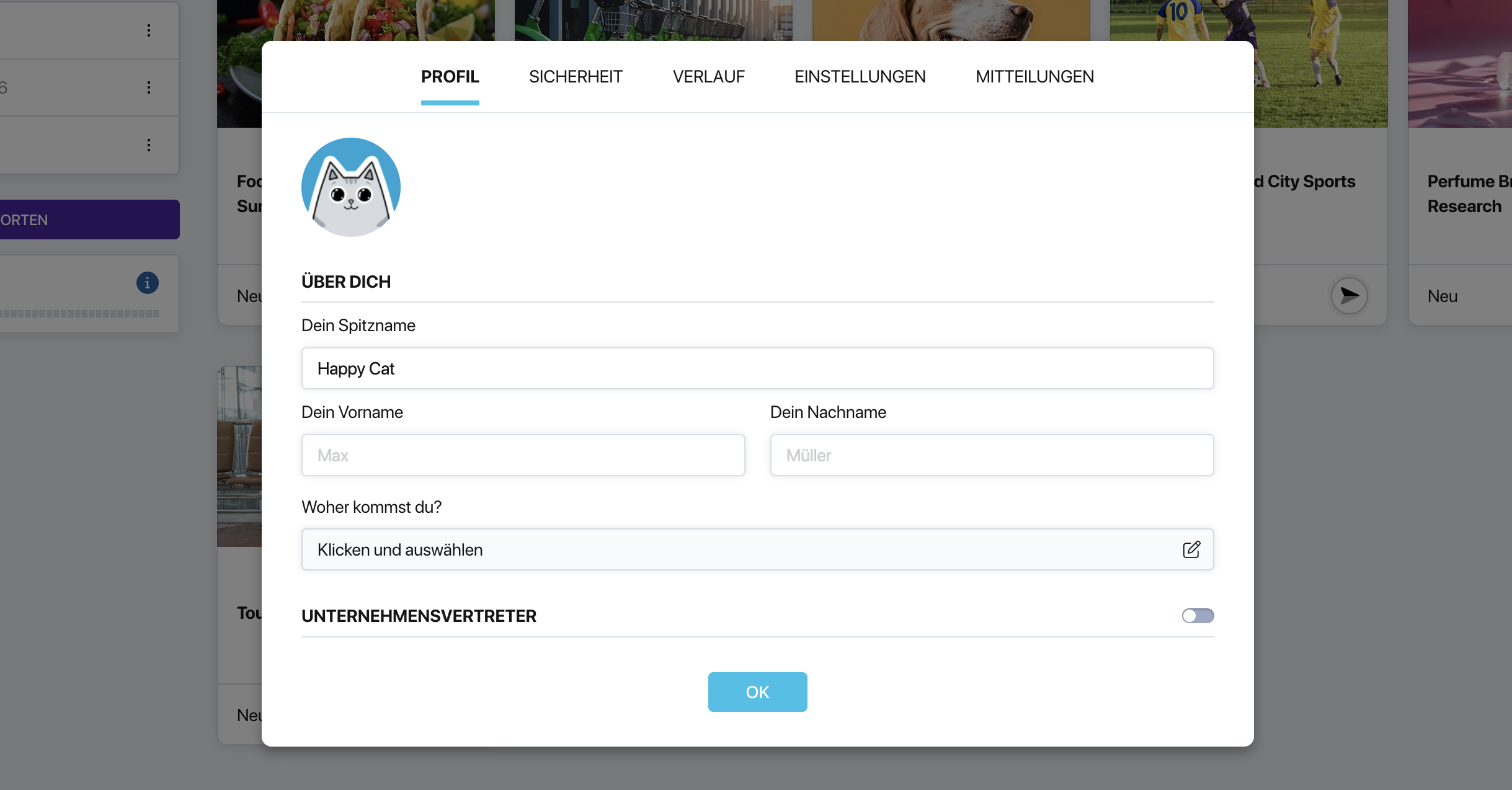Open the second three-dot menu in left panel
The image size is (1512, 790).
click(x=149, y=87)
